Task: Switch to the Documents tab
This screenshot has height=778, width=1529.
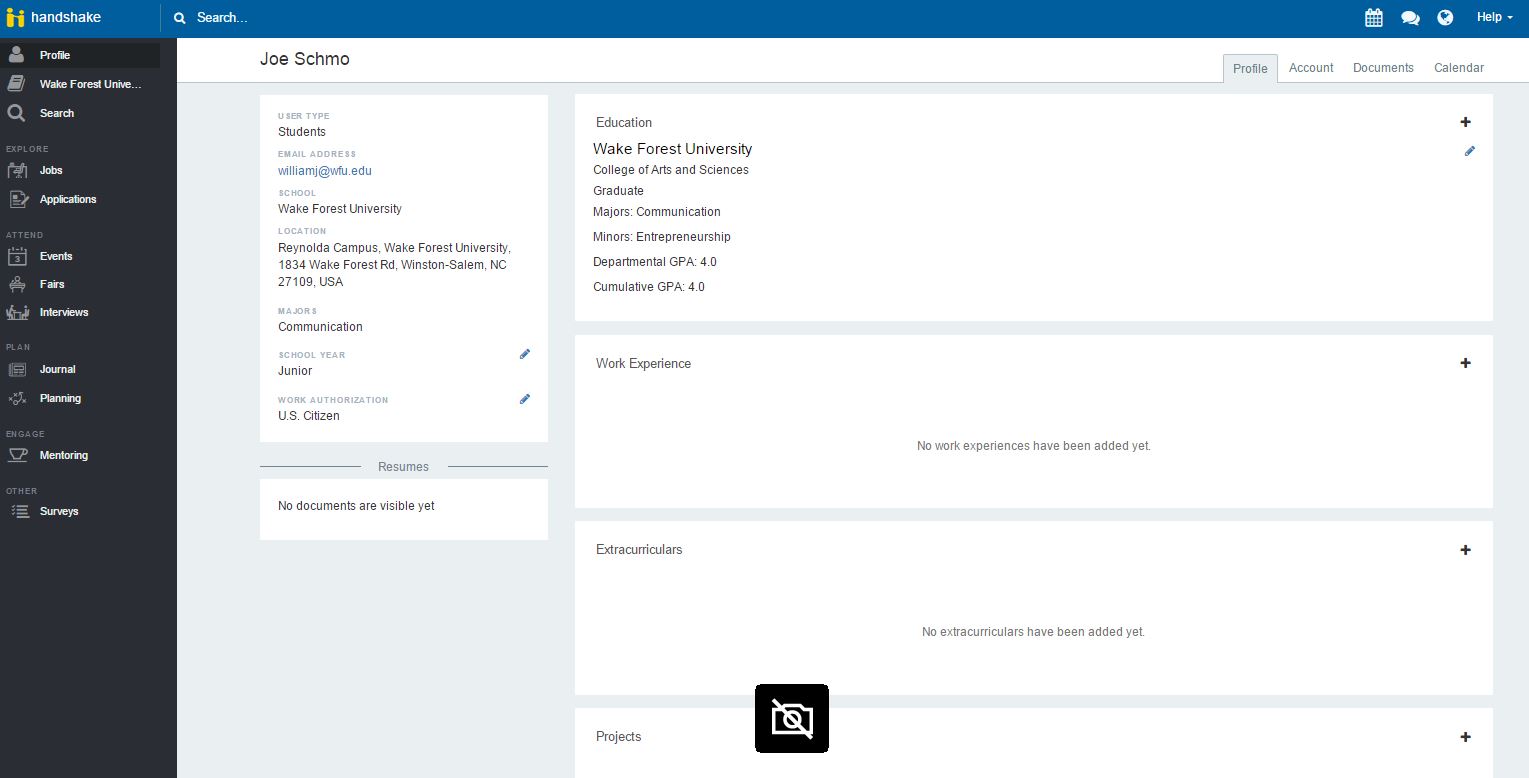Action: tap(1383, 68)
